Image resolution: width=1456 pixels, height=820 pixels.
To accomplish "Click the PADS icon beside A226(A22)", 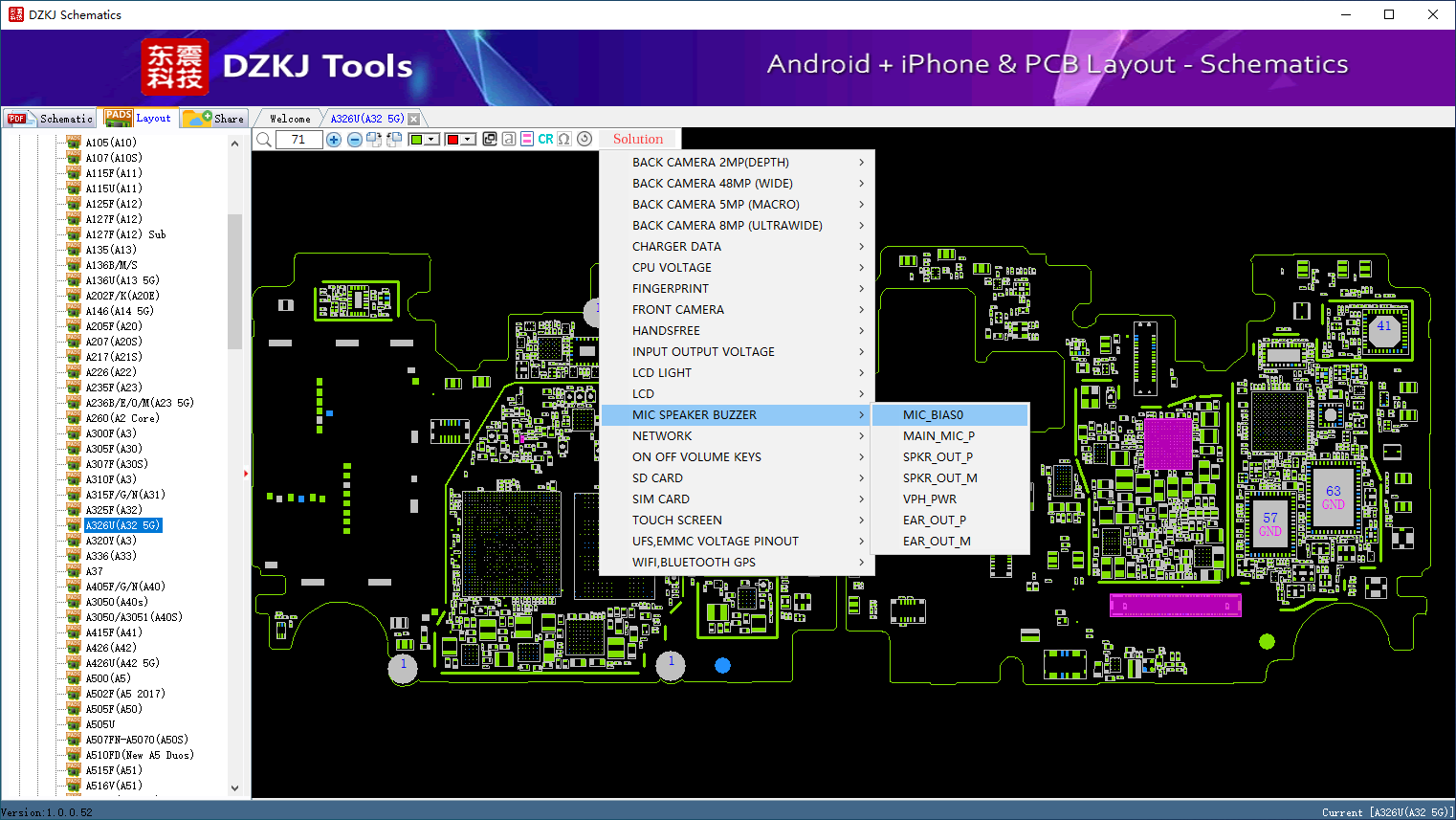I will tap(74, 372).
